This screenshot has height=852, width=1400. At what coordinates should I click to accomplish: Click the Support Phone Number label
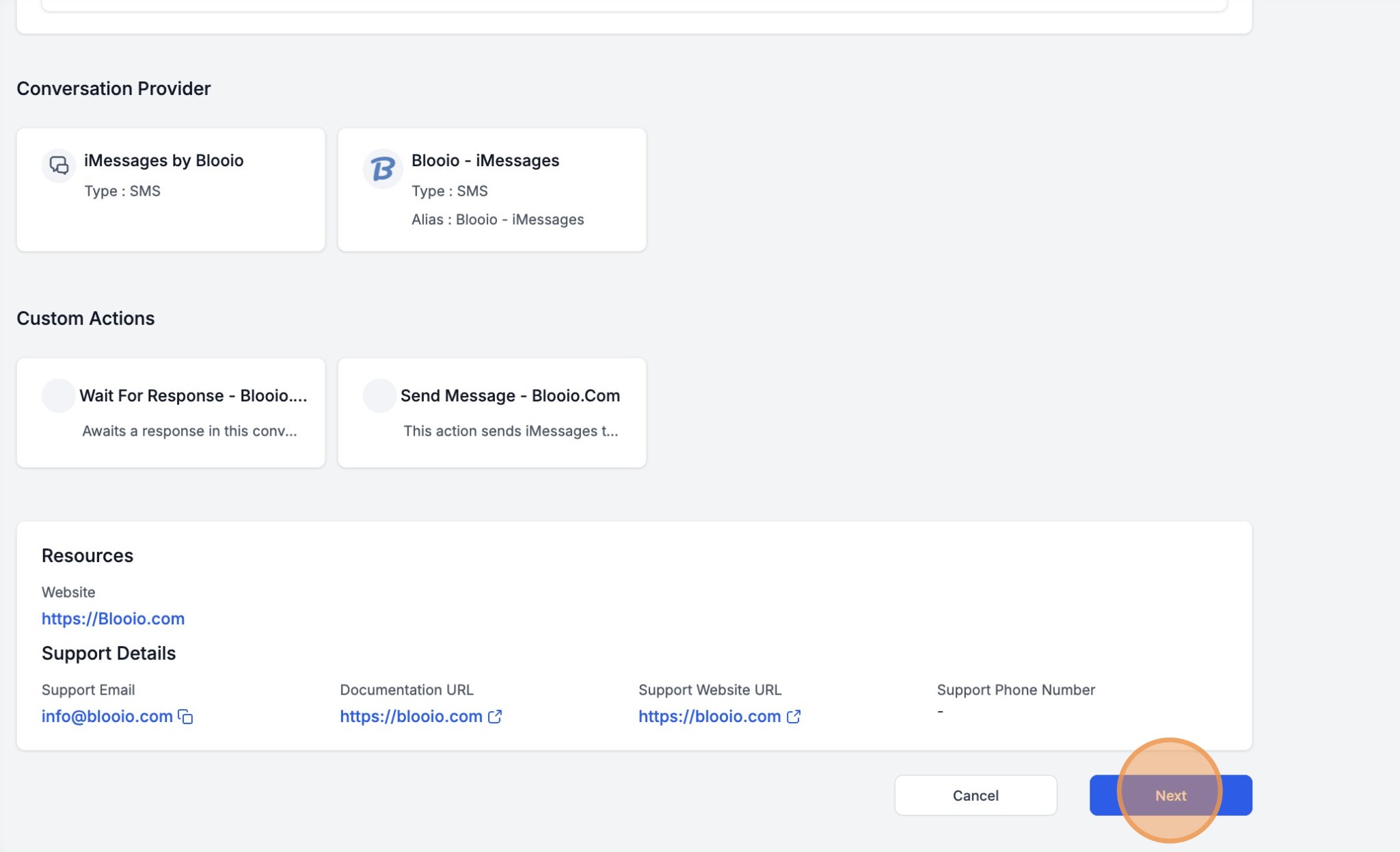(1016, 690)
